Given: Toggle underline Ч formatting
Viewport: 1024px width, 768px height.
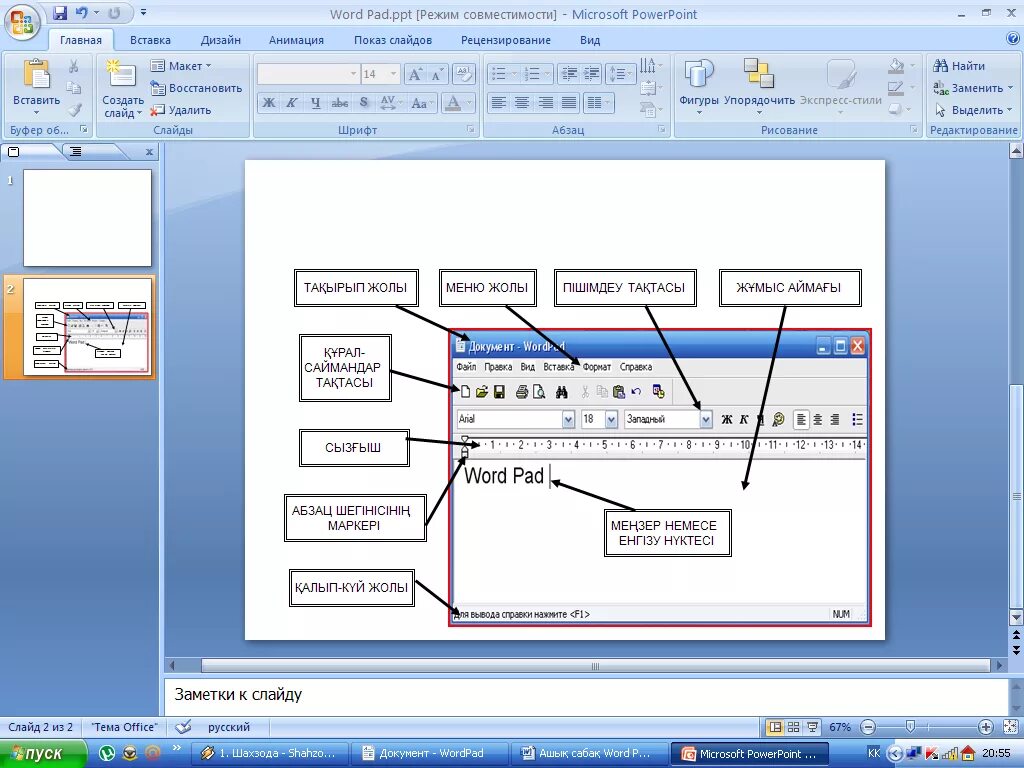Looking at the screenshot, I should click(315, 103).
